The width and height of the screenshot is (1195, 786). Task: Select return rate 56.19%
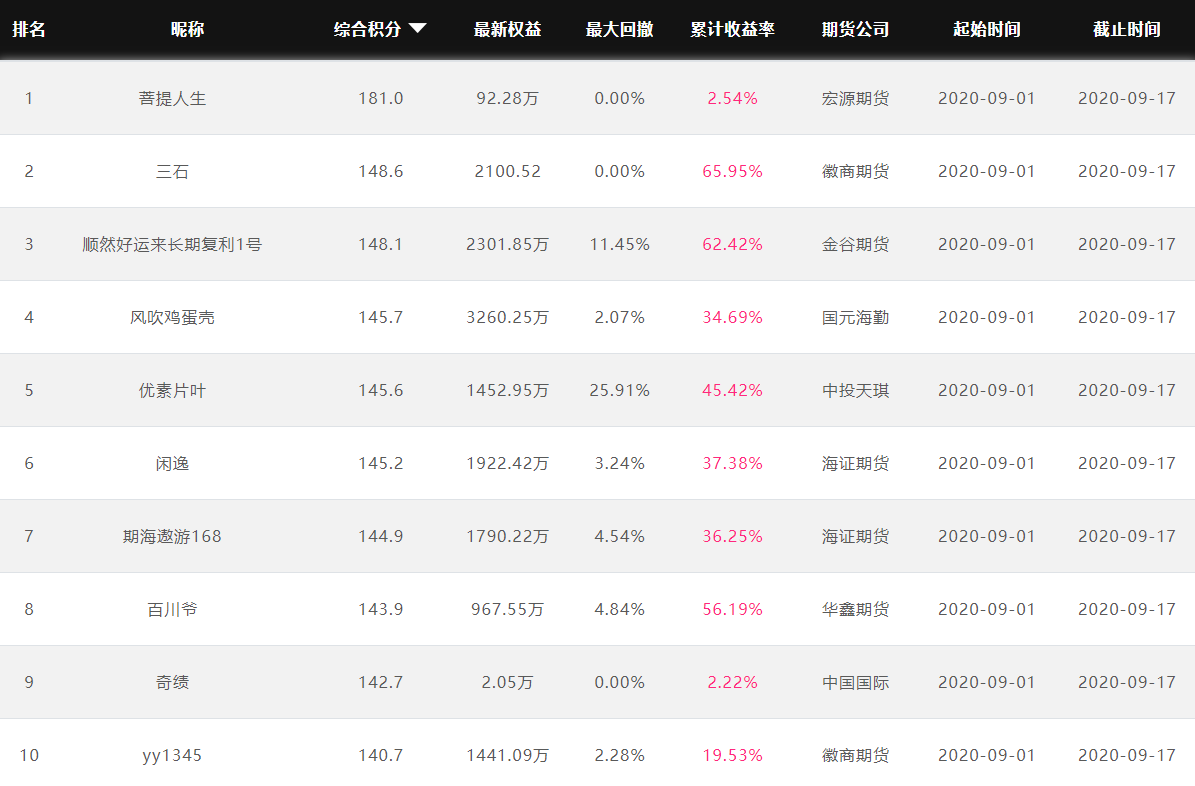pos(732,609)
